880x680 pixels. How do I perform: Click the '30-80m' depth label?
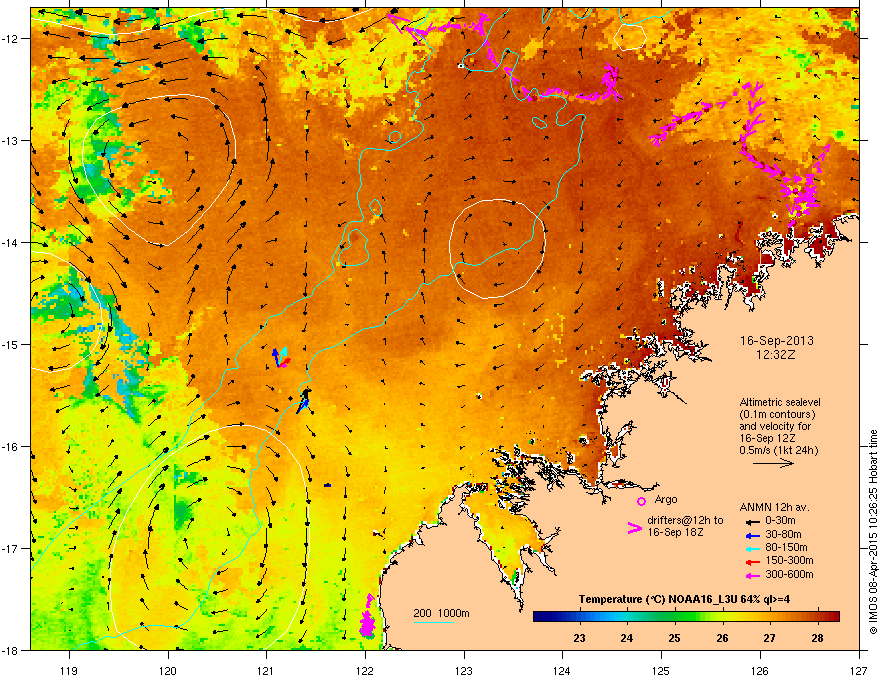(783, 535)
